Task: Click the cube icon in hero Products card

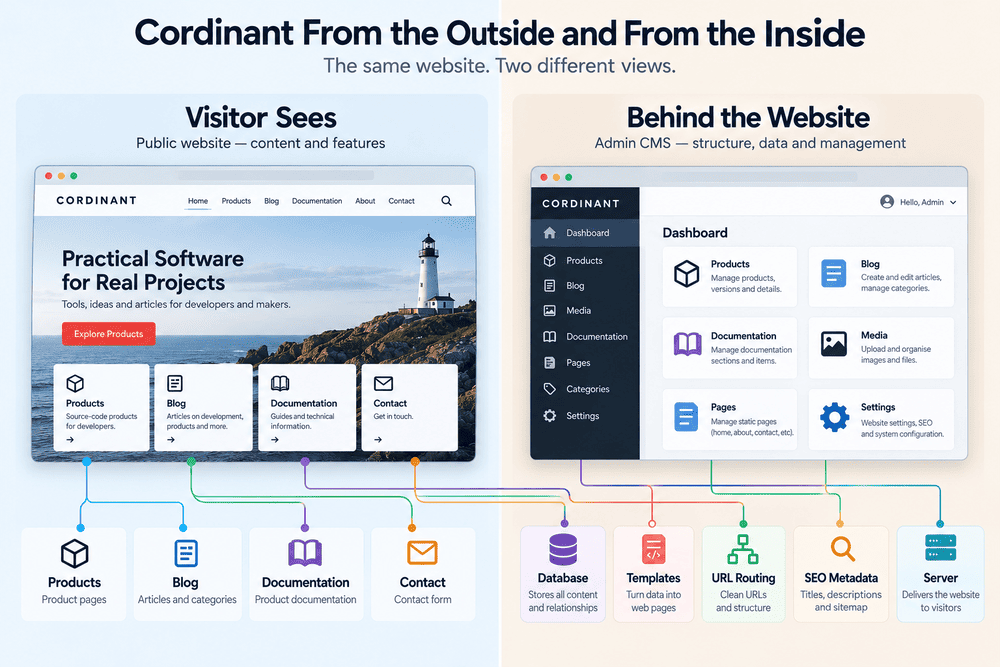Action: click(x=75, y=383)
